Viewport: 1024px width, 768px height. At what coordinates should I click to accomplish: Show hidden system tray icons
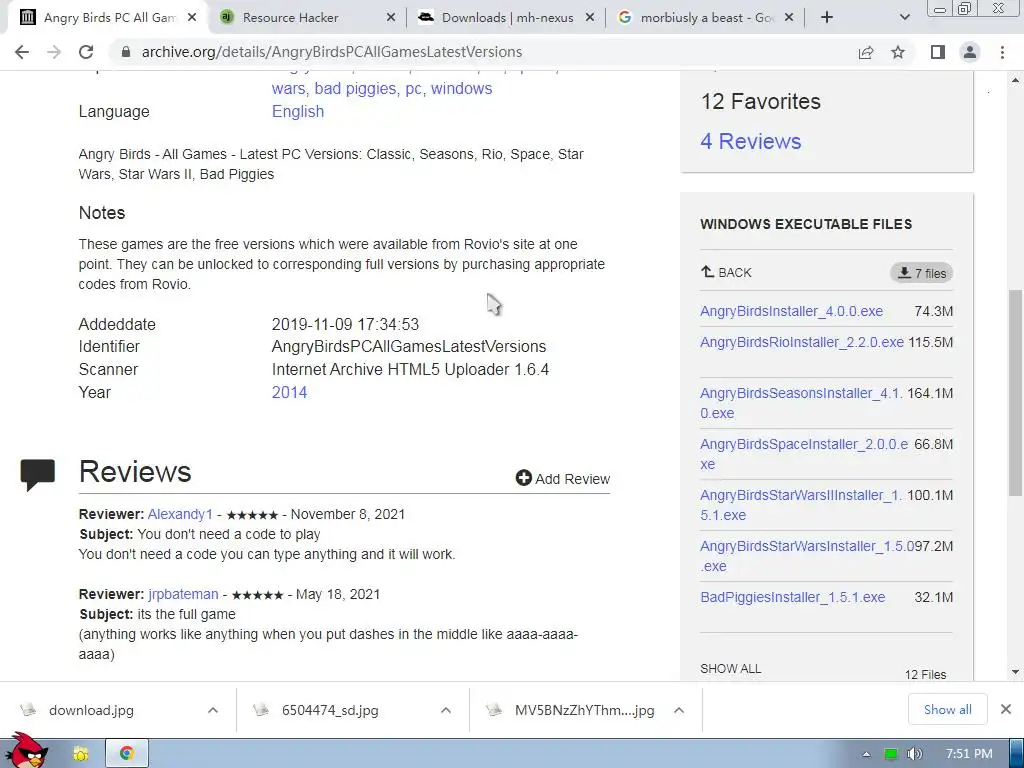[x=867, y=754]
